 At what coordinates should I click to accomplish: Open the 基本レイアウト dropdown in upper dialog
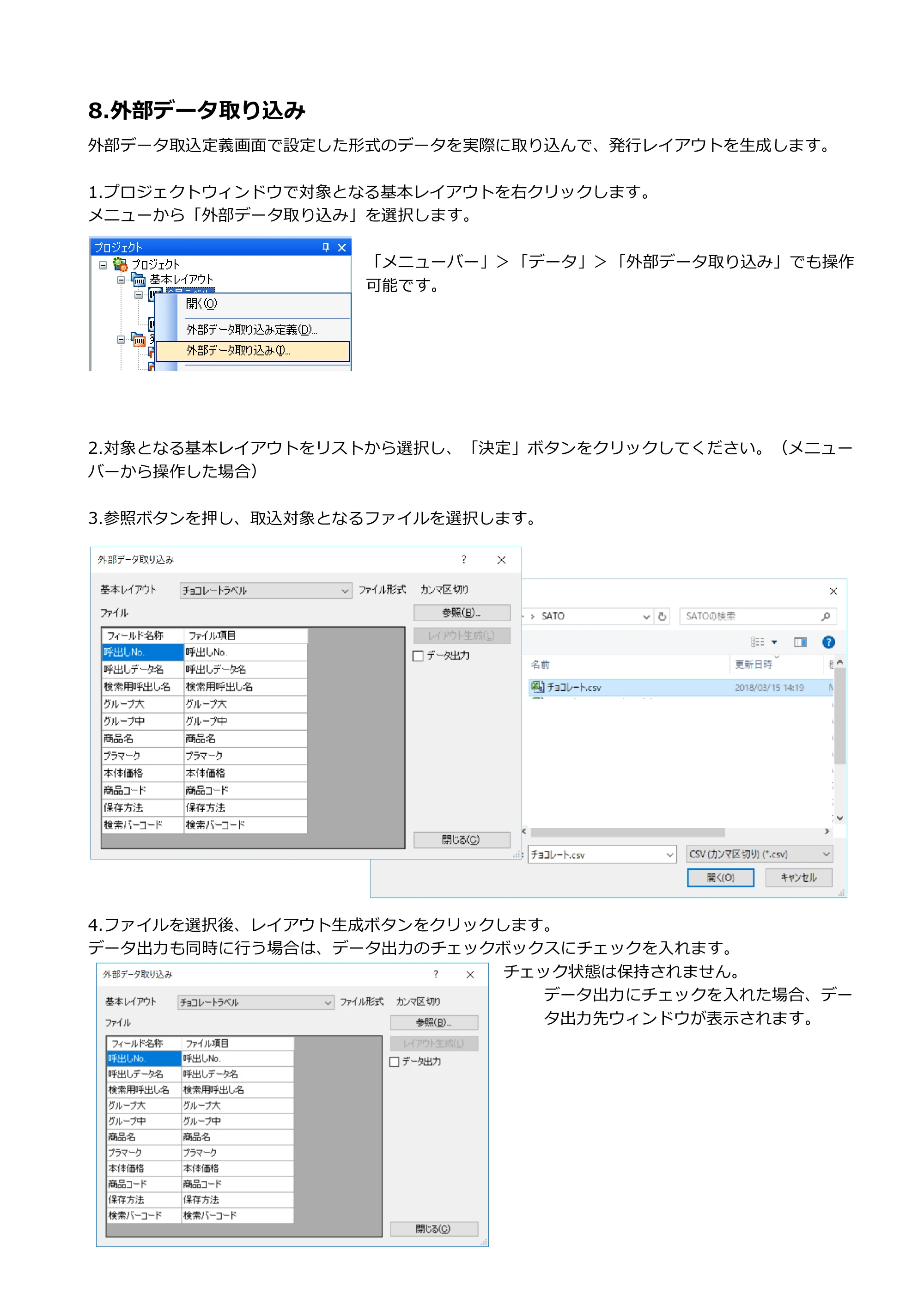tap(266, 590)
